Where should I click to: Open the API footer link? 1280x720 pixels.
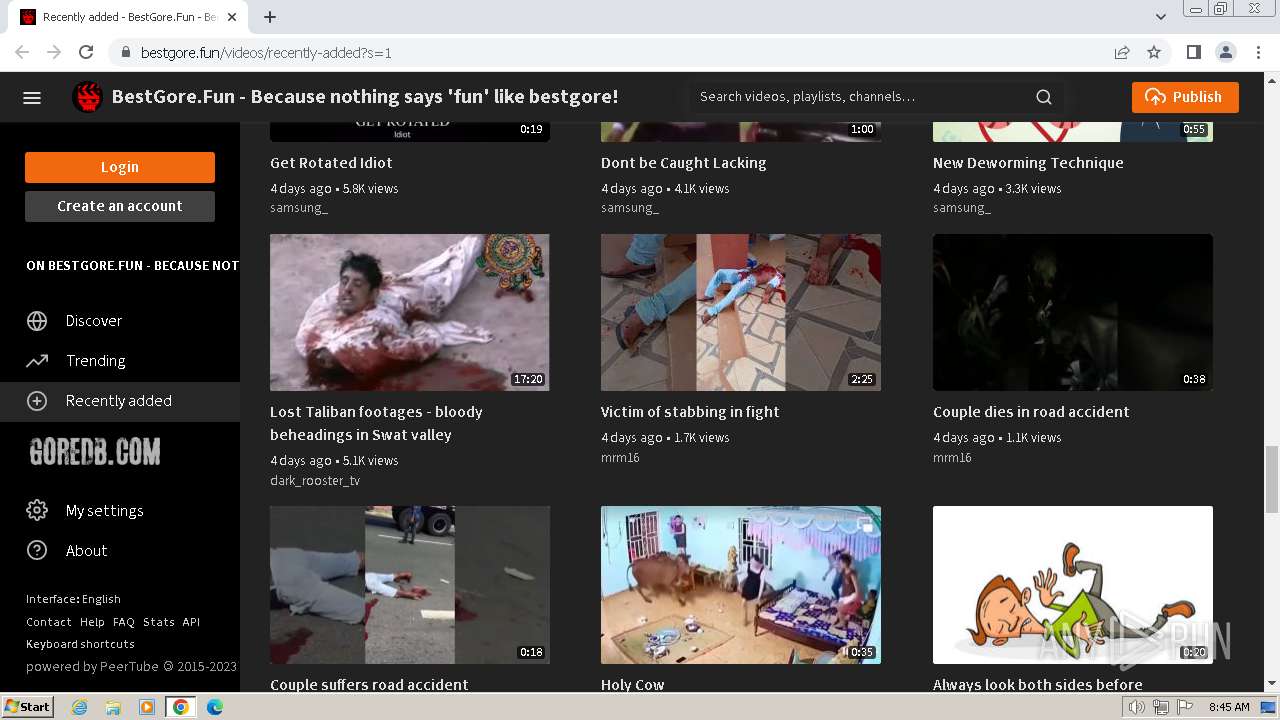[x=191, y=622]
